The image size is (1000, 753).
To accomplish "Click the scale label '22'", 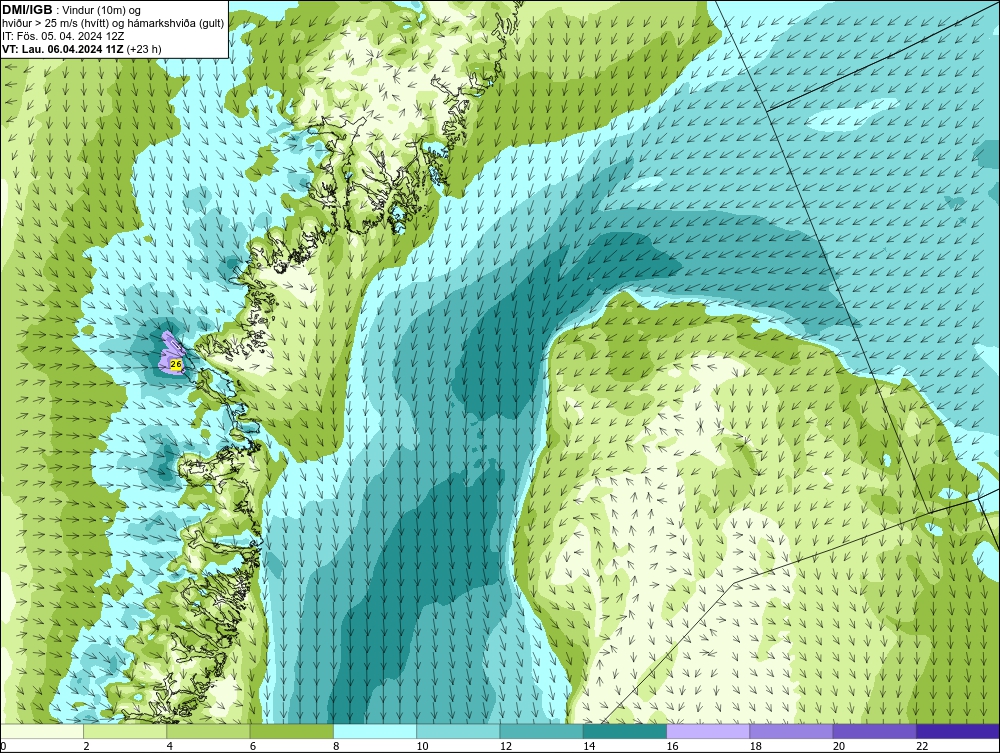I will point(922,747).
